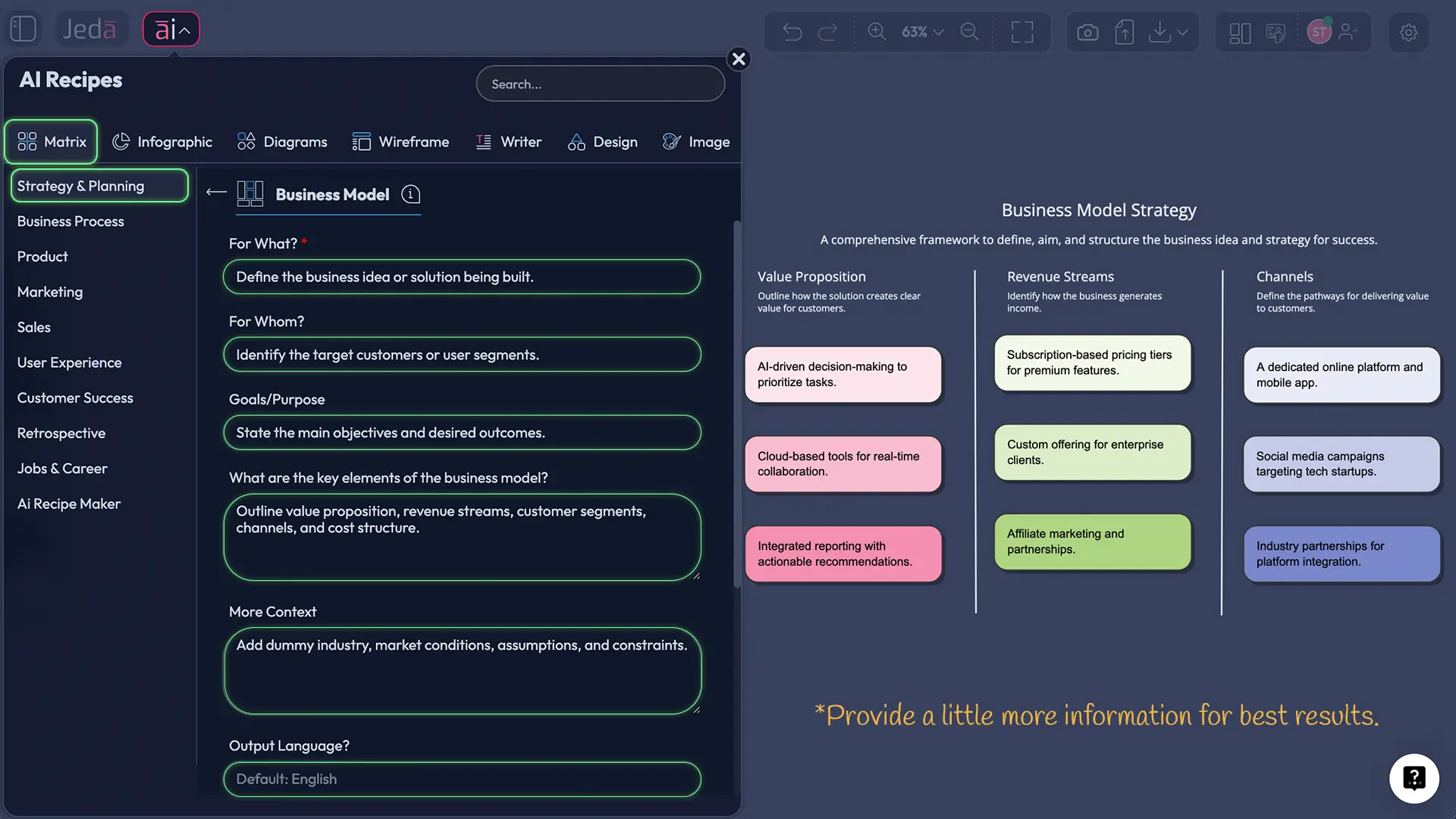This screenshot has width=1456, height=819.
Task: Click the Business Model info tooltip
Action: tap(410, 195)
